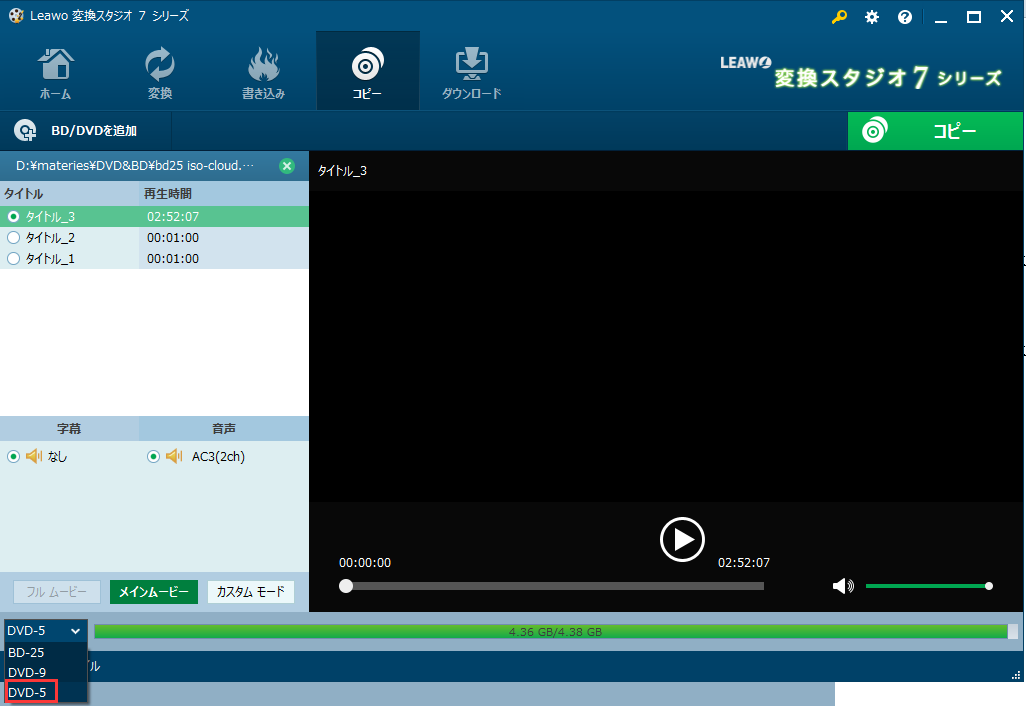Open the 書き込み (Burn) module
1026x706 pixels.
[x=263, y=70]
